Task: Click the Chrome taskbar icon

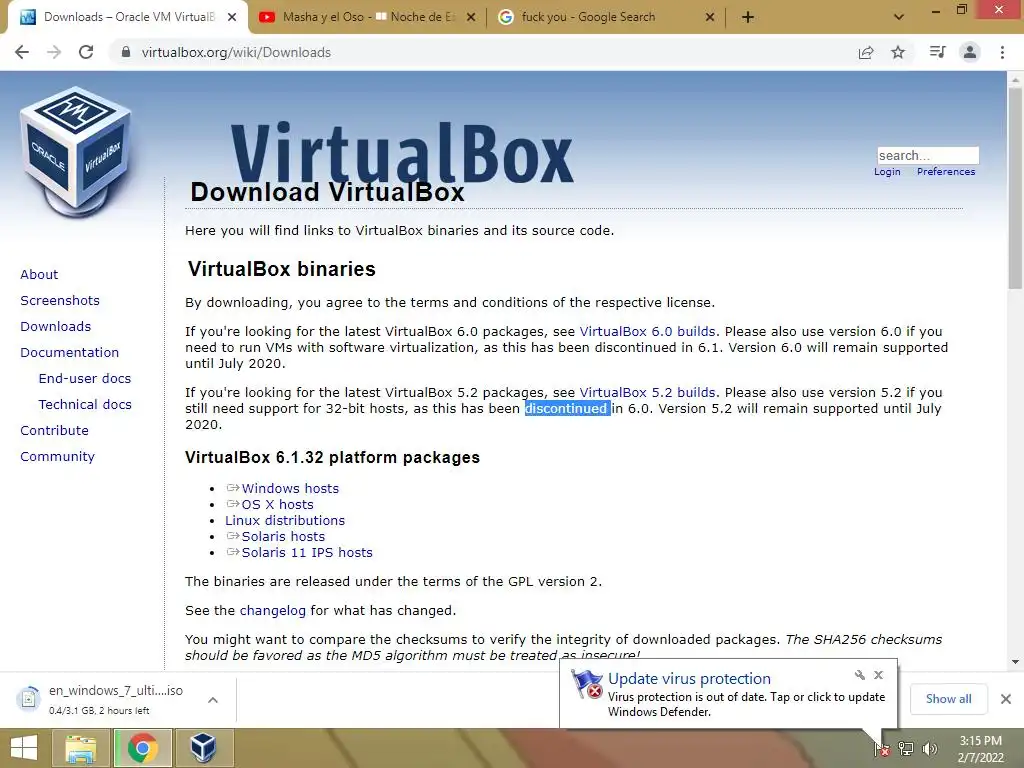Action: point(143,748)
